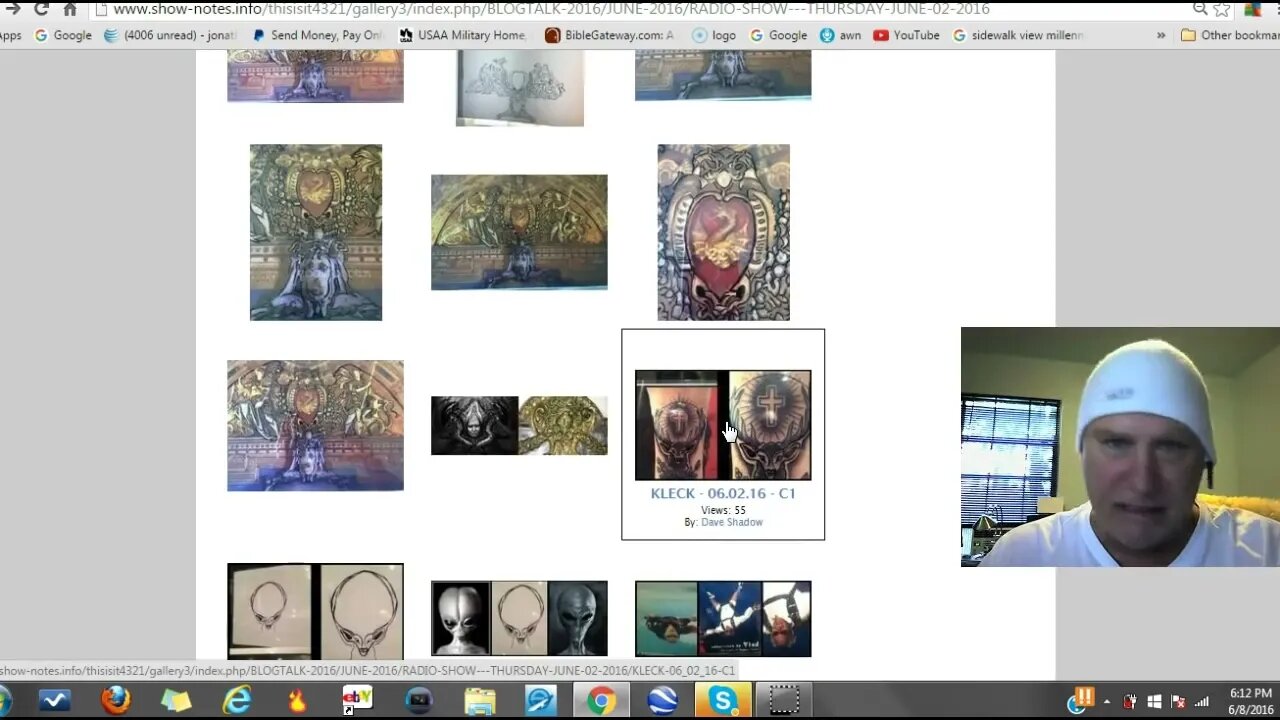Open Google Earth from the taskbar
The height and width of the screenshot is (720, 1280).
[x=663, y=700]
